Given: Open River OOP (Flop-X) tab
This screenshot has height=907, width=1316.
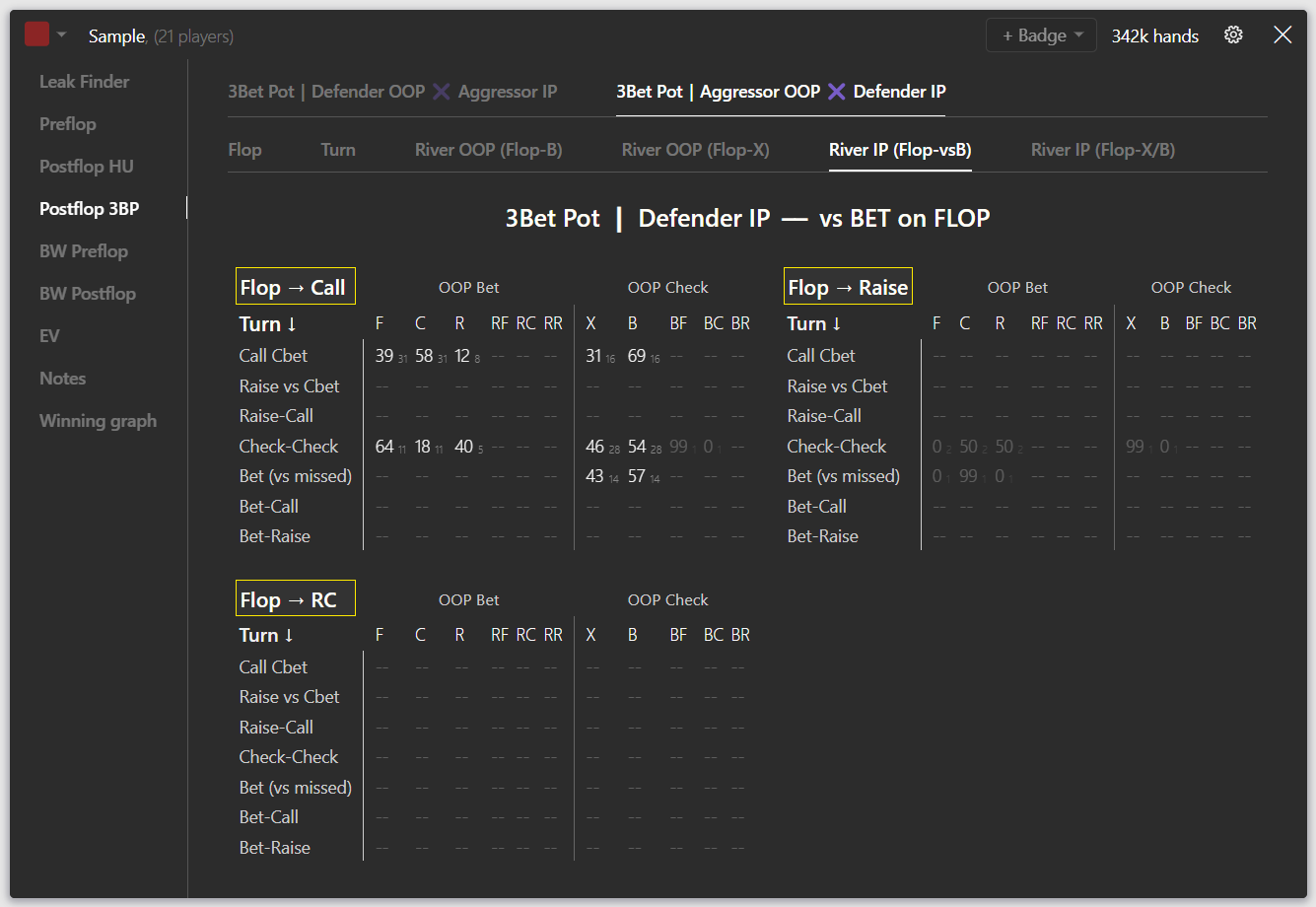Looking at the screenshot, I should (696, 150).
